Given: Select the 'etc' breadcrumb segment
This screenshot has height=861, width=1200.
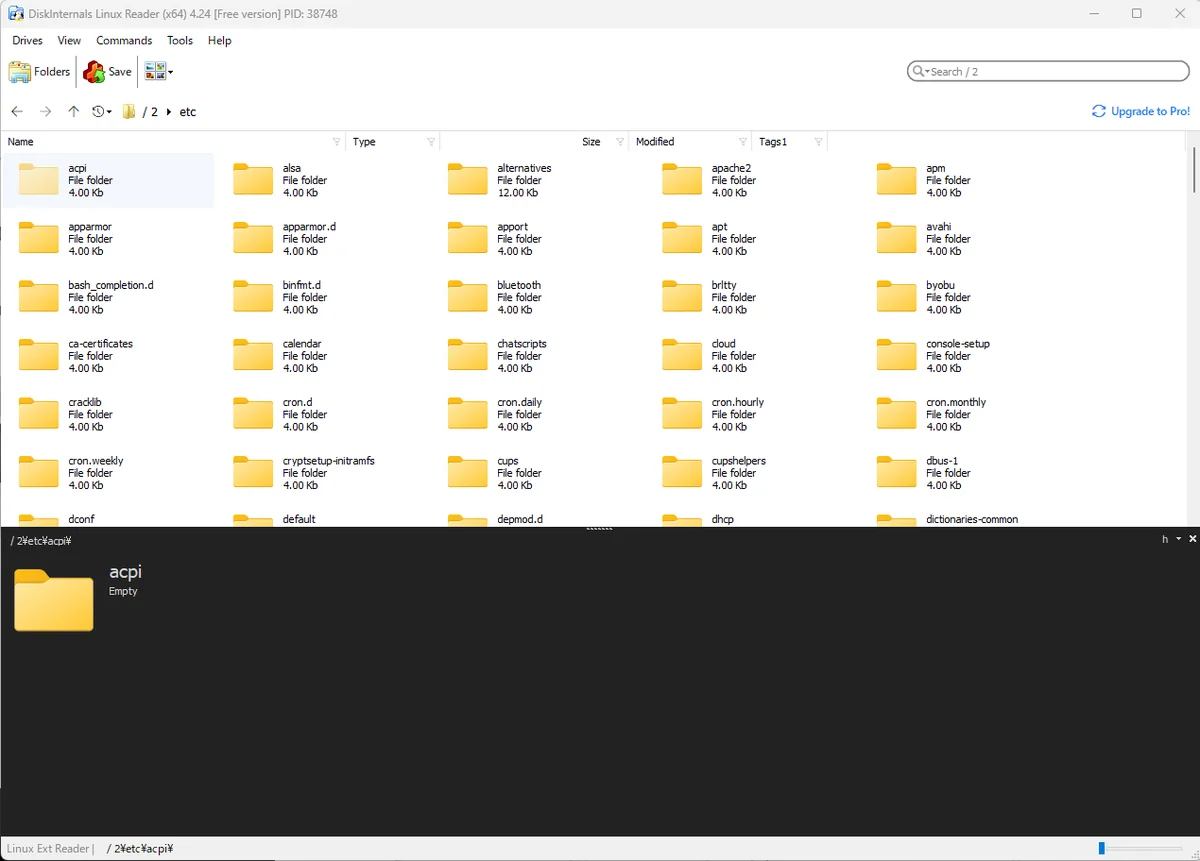Looking at the screenshot, I should 188,112.
